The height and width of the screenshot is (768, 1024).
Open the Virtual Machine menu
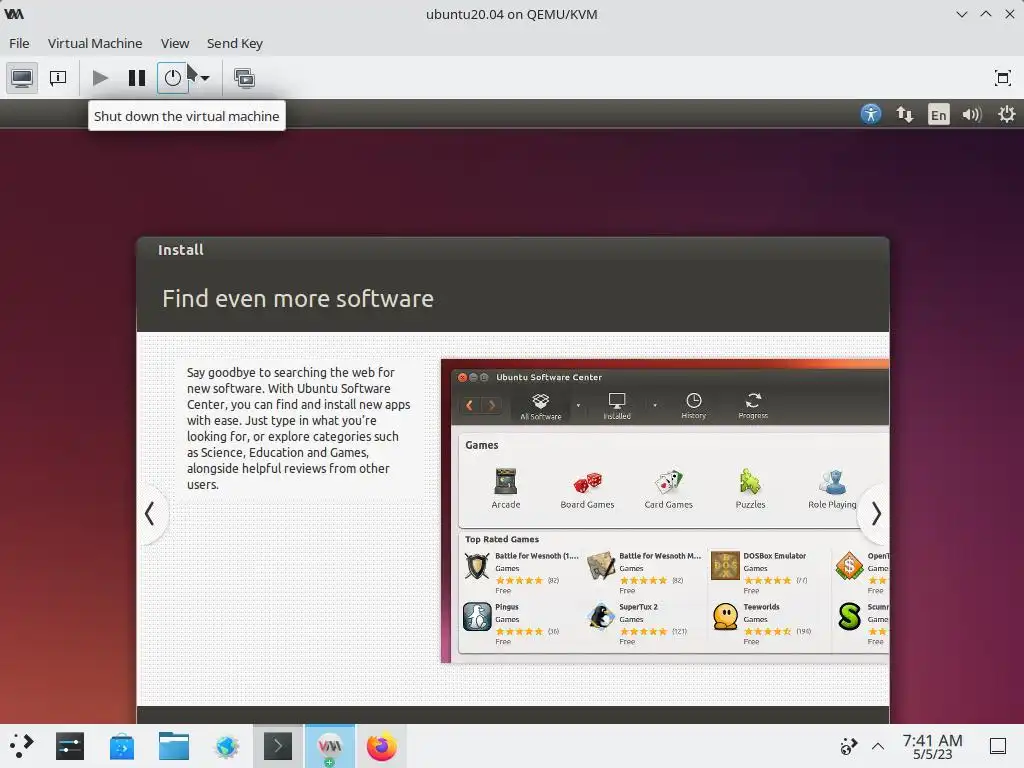tap(95, 43)
